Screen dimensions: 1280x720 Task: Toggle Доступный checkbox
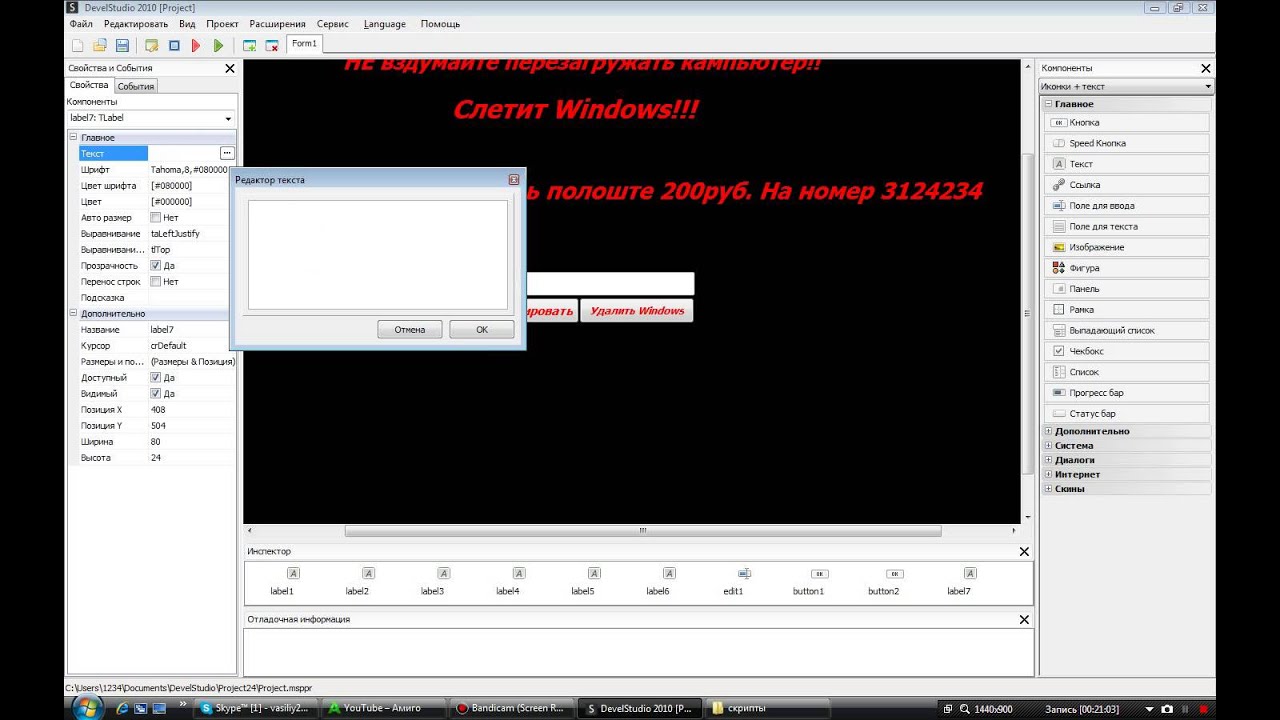point(156,377)
